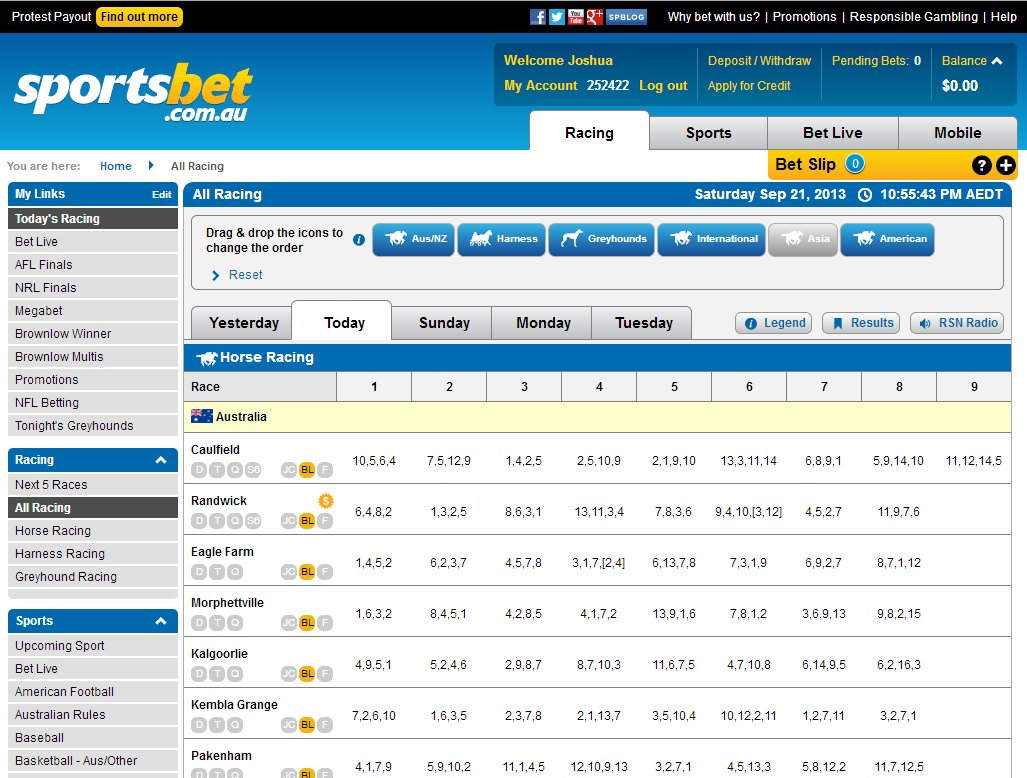Reset the racing icon order
Viewport: 1027px width, 778px height.
(x=245, y=275)
